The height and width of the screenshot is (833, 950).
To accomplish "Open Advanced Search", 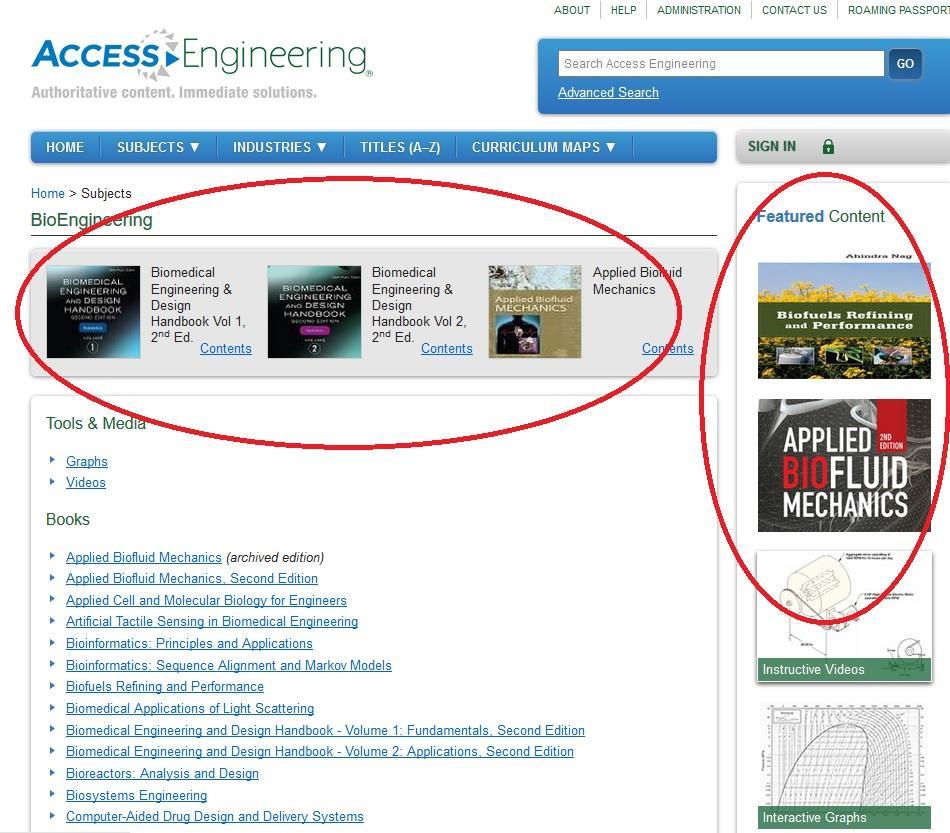I will (x=608, y=93).
